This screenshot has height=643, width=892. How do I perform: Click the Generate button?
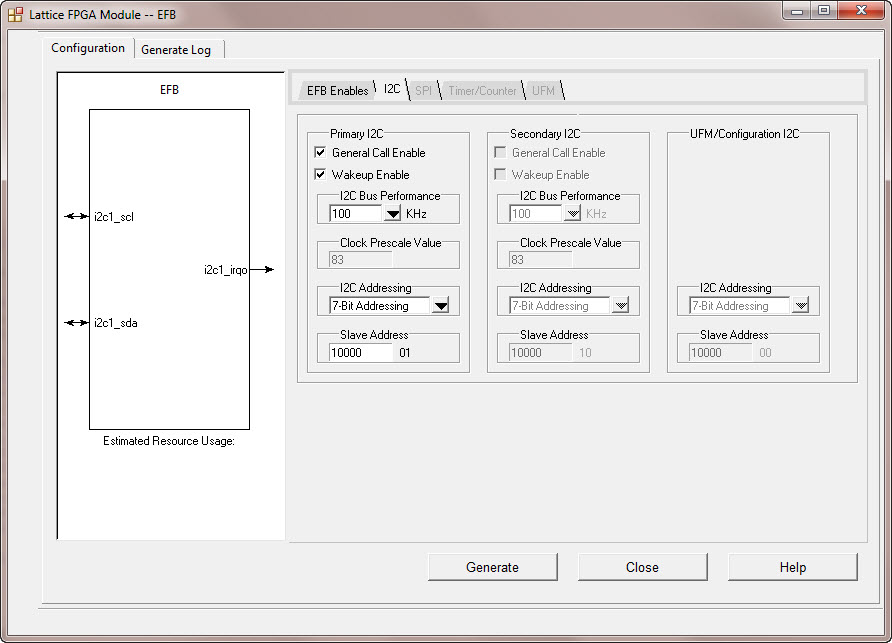click(x=492, y=567)
